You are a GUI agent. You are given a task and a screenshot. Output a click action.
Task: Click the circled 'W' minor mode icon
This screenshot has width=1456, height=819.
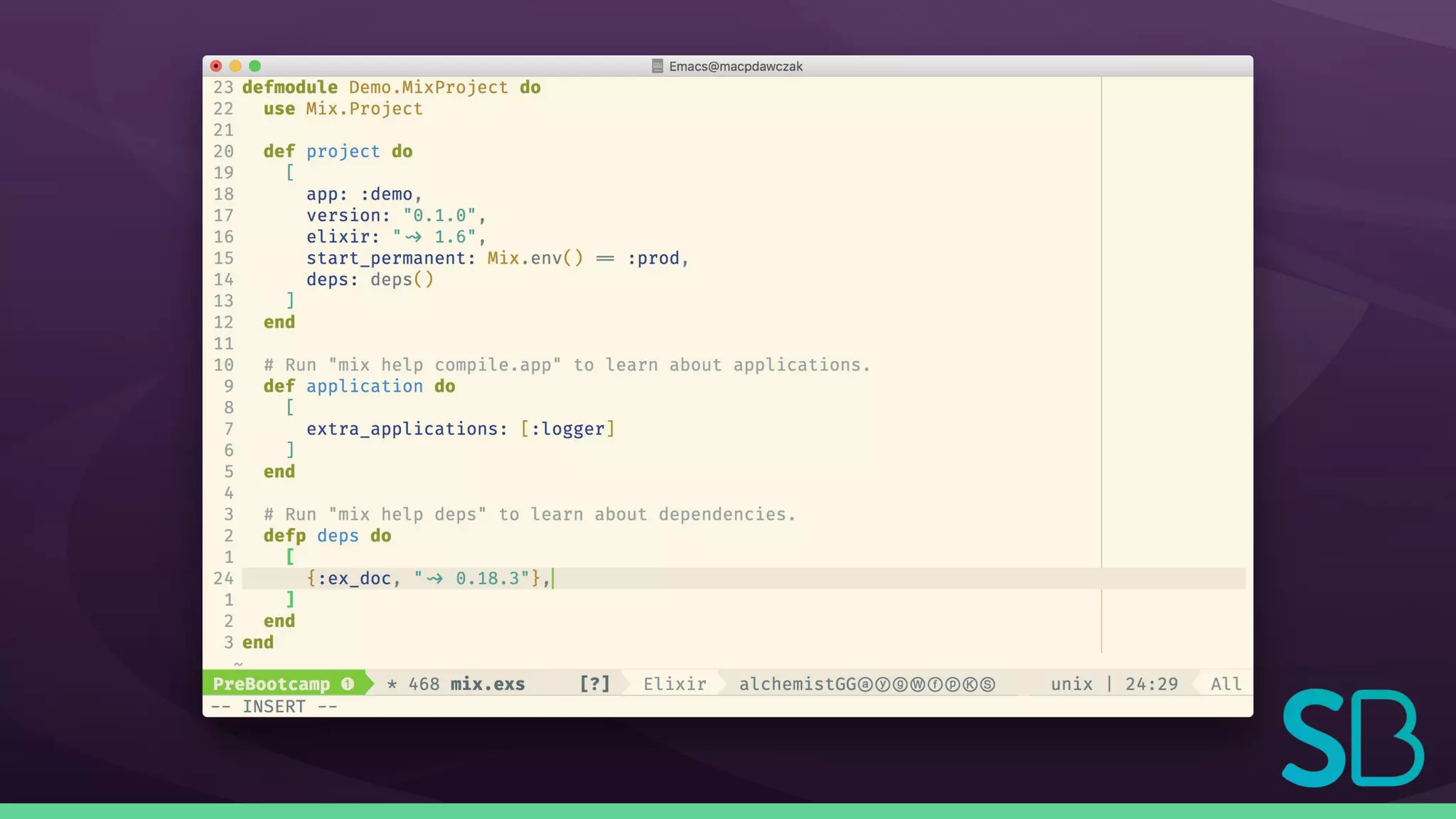(x=918, y=684)
